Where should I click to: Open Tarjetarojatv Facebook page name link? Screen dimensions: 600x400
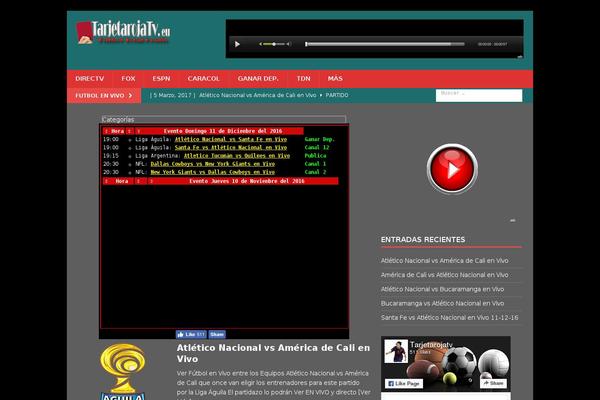coord(431,344)
